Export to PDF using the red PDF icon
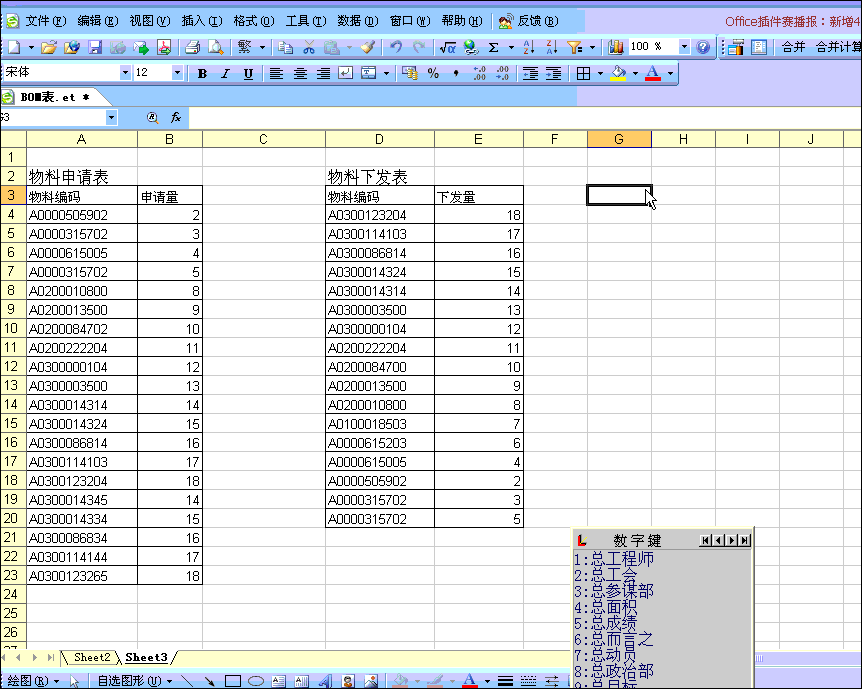This screenshot has width=862, height=689. click(x=164, y=48)
